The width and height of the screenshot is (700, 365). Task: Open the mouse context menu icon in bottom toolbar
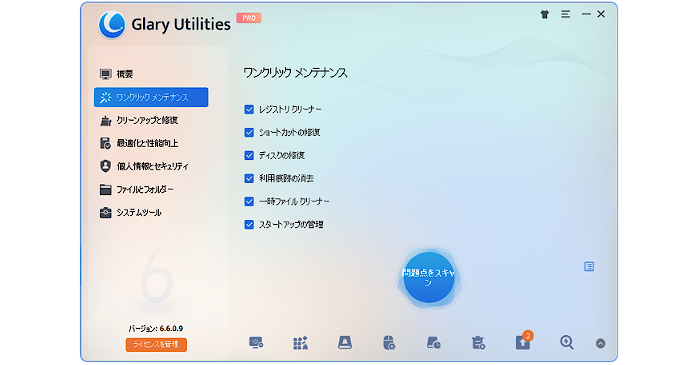[x=389, y=343]
